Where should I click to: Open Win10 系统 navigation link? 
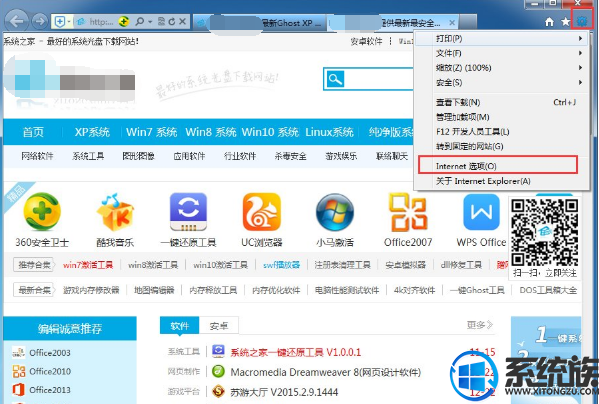[x=270, y=132]
